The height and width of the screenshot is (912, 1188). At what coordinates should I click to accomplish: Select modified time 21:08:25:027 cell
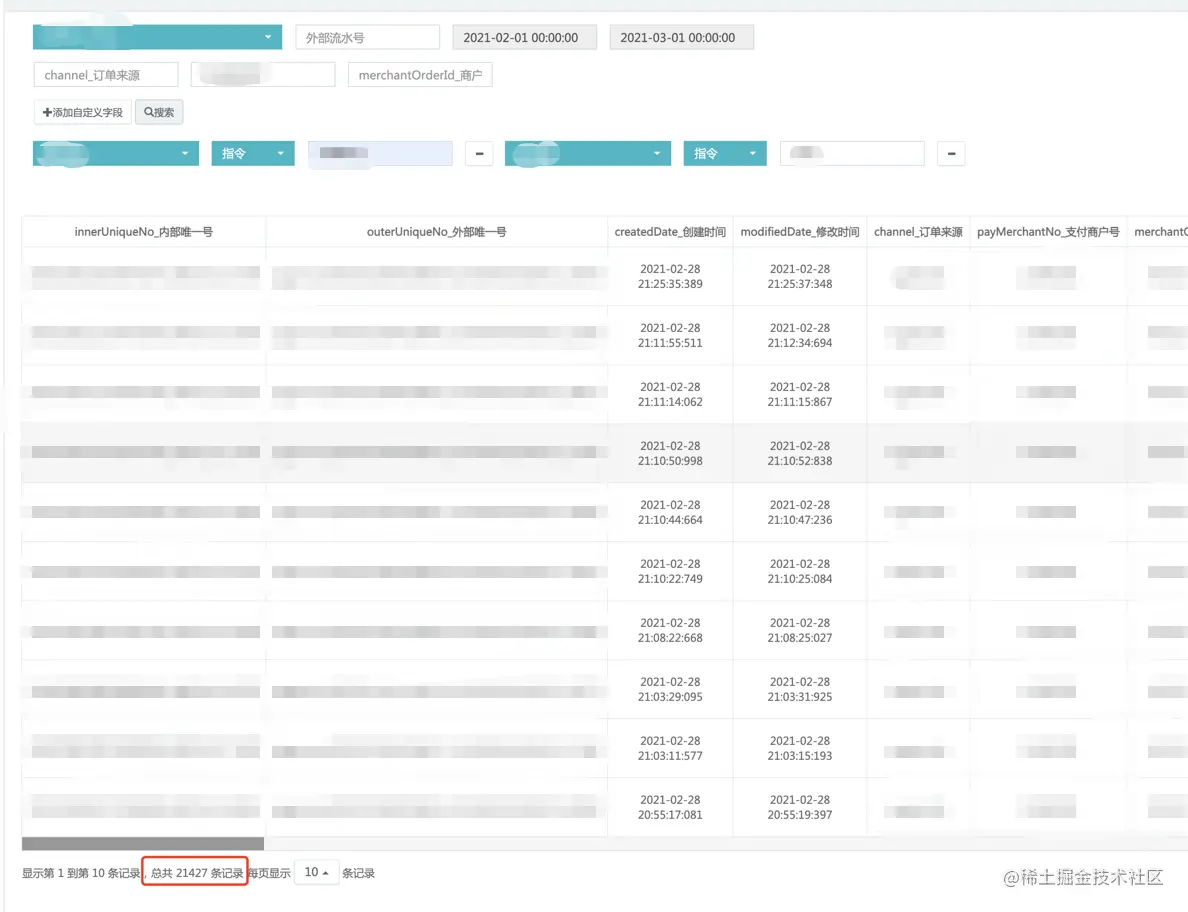[799, 631]
